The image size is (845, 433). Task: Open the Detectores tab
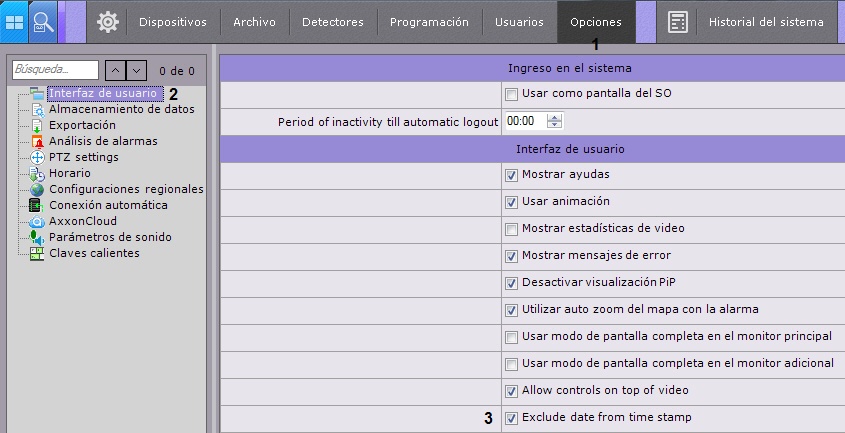(333, 21)
